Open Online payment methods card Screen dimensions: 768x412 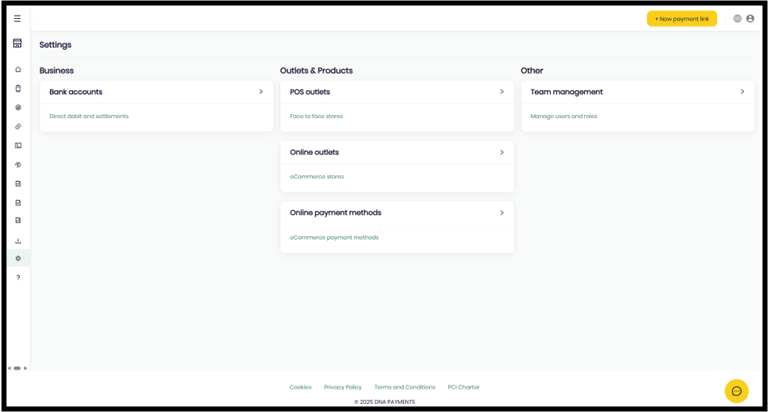(396, 213)
